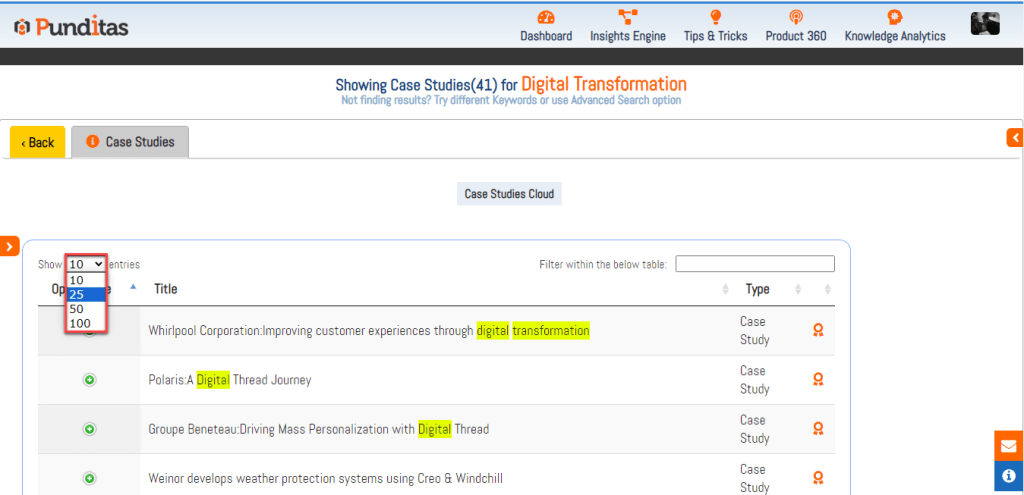Click the Case Studies Cloud button
The height and width of the screenshot is (495, 1024).
click(x=509, y=194)
